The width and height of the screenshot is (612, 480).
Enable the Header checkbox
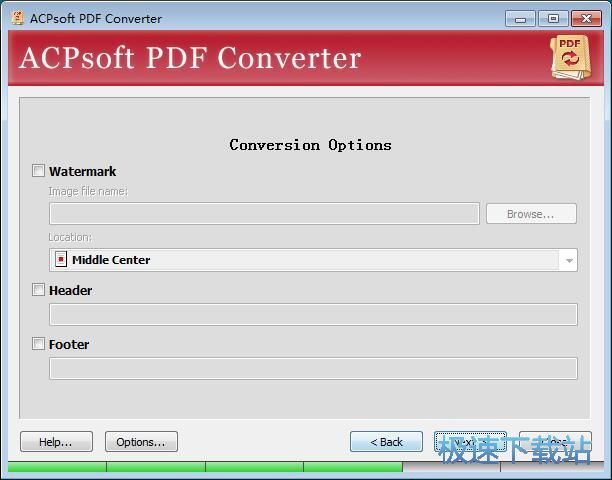[38, 290]
